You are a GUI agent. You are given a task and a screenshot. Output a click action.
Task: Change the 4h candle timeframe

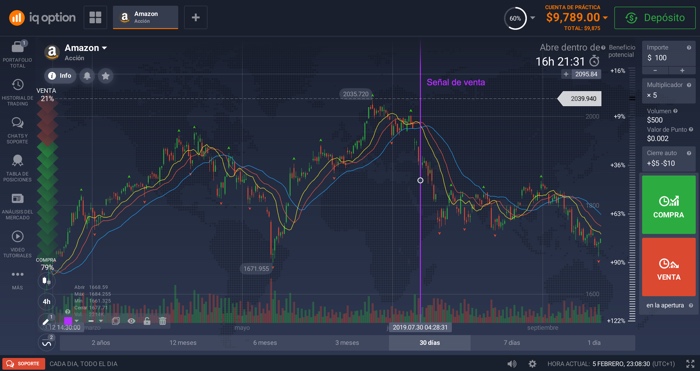[46, 301]
